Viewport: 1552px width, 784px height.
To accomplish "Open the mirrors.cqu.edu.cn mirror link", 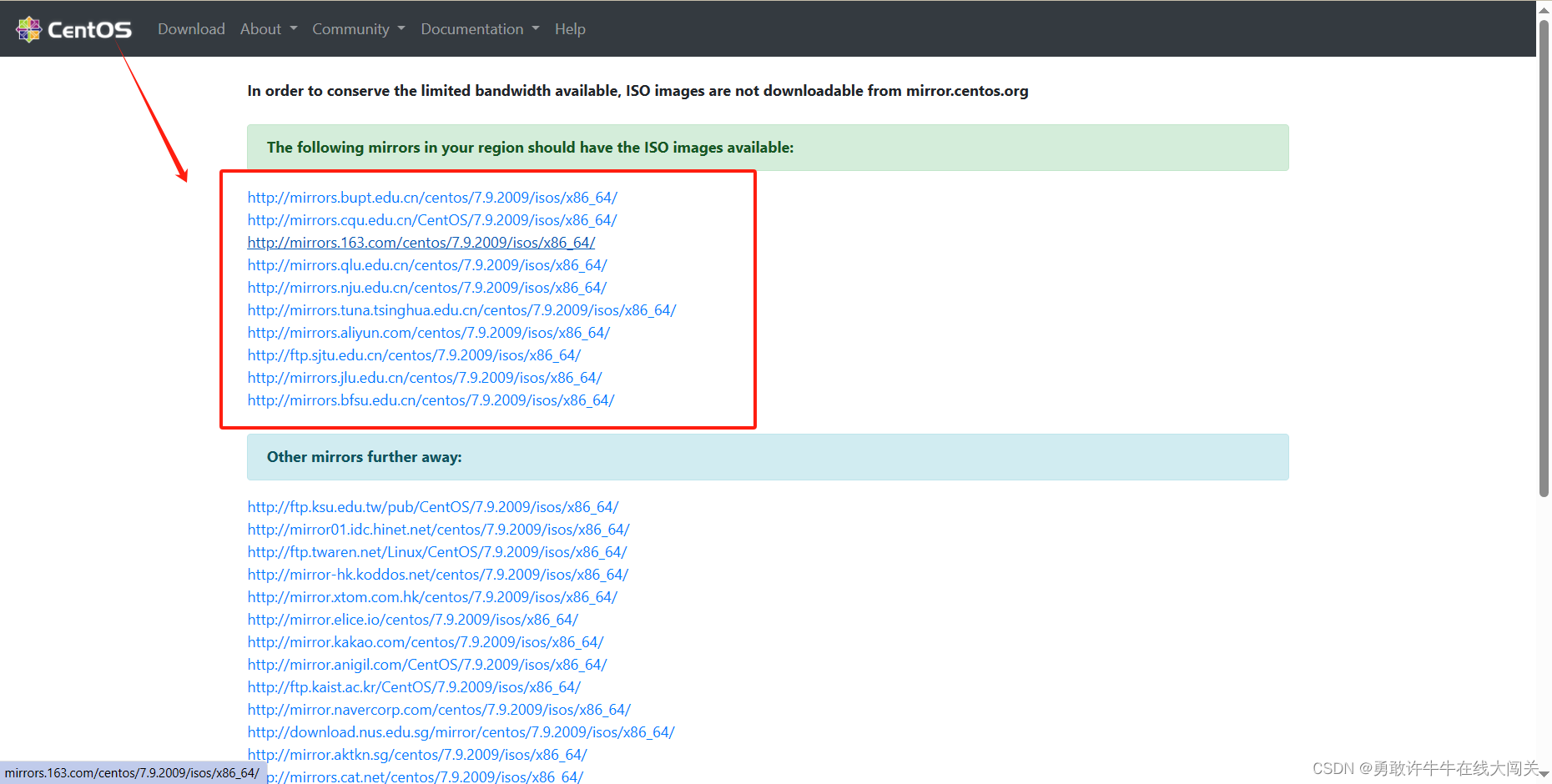I will [432, 220].
